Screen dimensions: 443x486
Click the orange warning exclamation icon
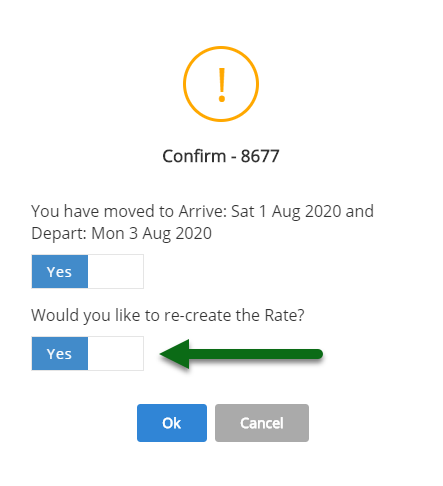tap(221, 84)
